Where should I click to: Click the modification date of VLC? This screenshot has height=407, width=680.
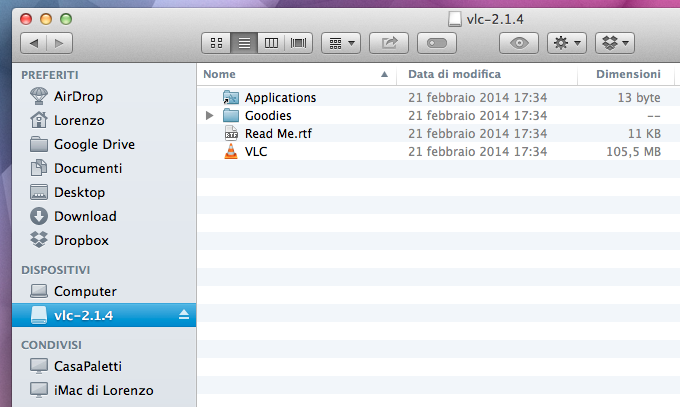click(477, 152)
